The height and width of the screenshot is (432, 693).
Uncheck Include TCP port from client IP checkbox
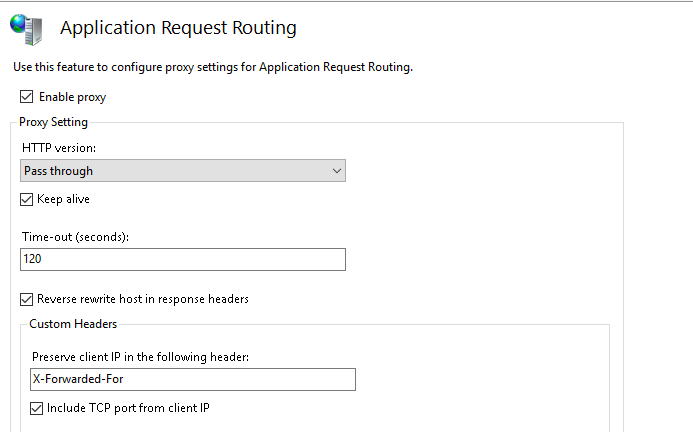[37, 408]
